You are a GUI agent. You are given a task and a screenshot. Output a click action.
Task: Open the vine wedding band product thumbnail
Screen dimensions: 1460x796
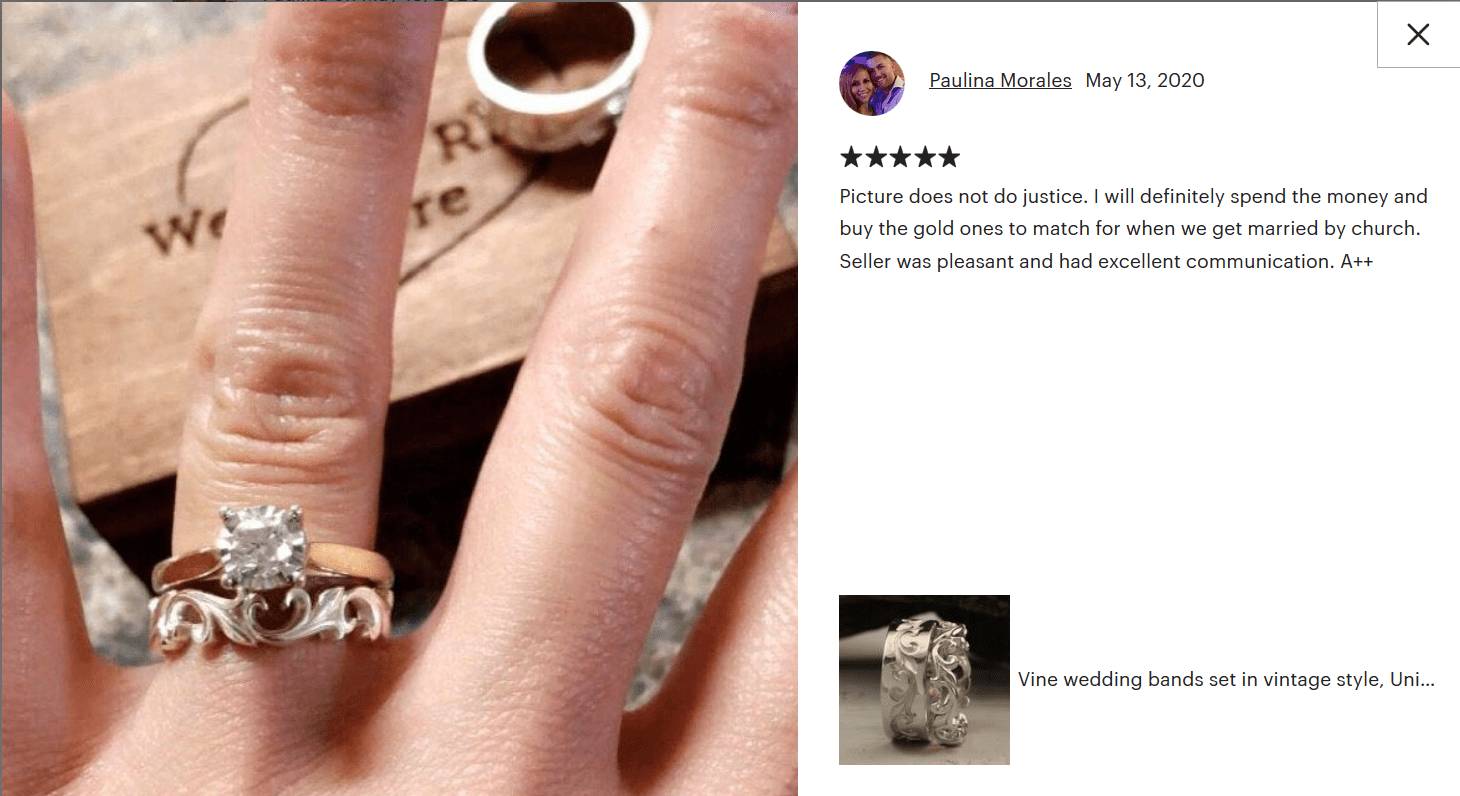click(924, 680)
